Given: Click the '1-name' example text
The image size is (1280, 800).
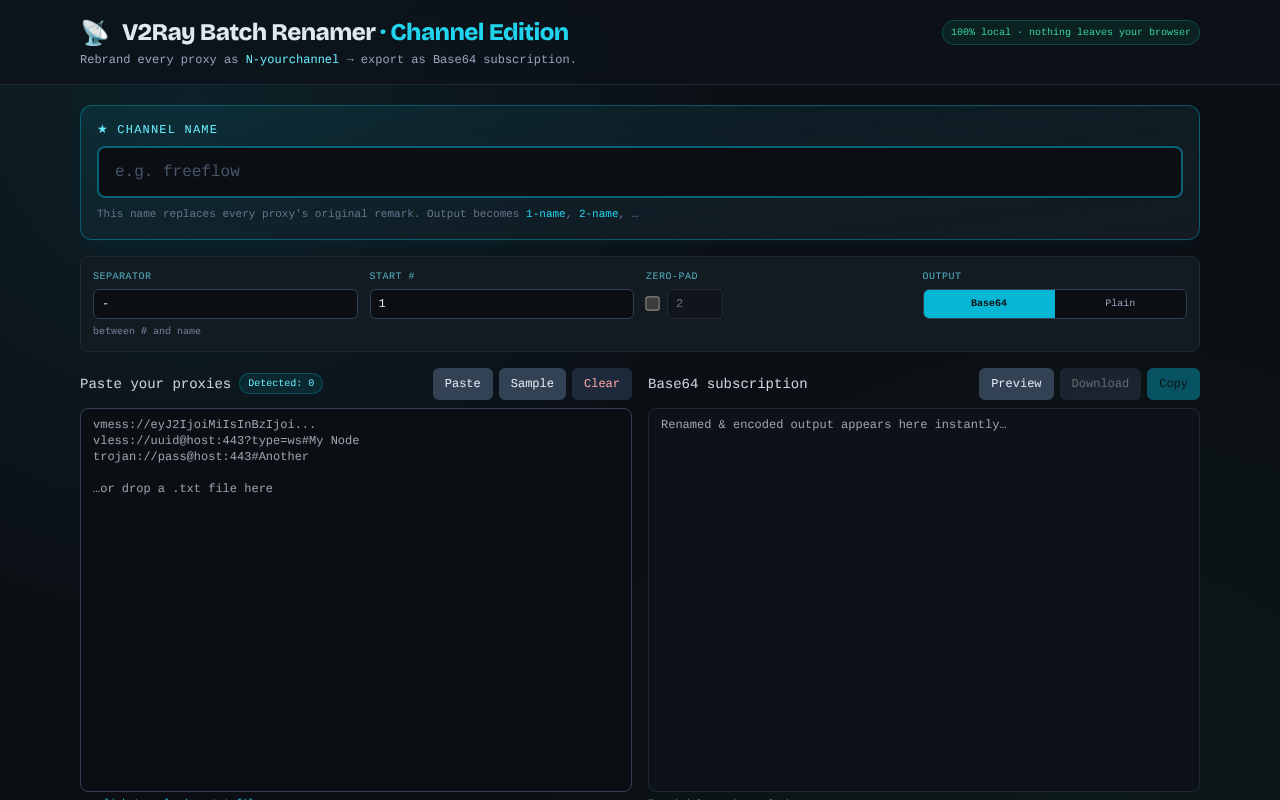Looking at the screenshot, I should 546,214.
